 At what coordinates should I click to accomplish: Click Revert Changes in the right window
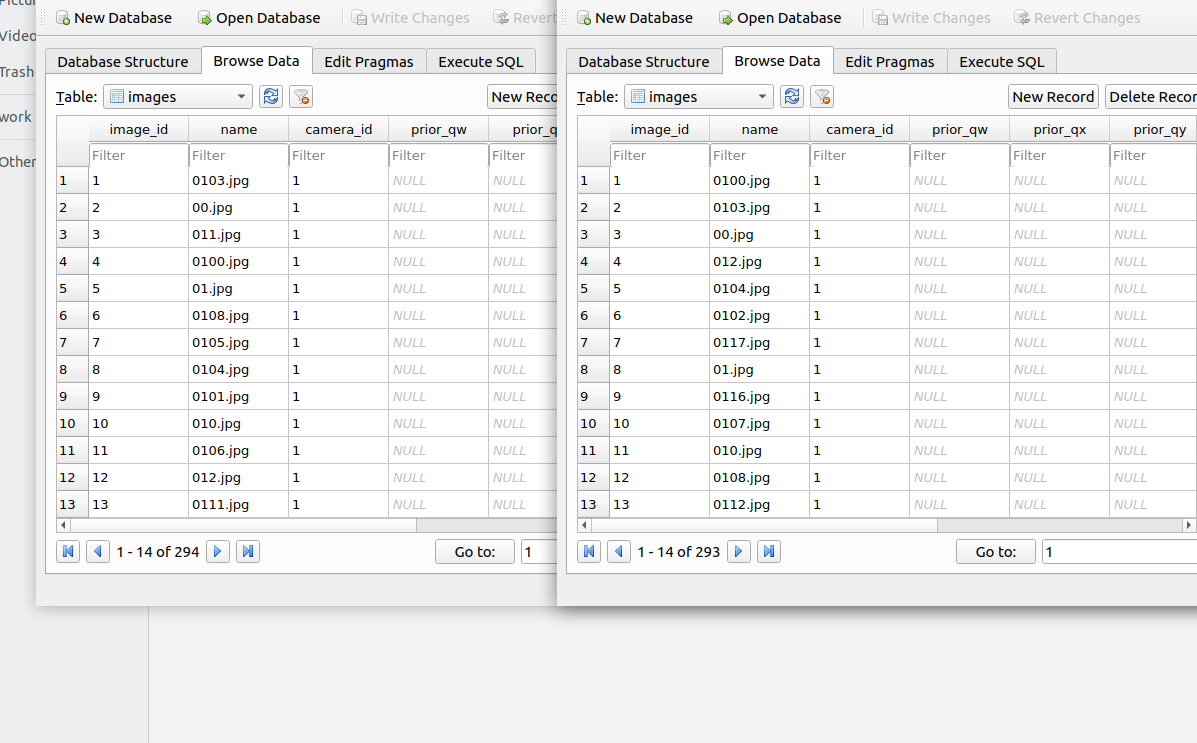point(1077,18)
